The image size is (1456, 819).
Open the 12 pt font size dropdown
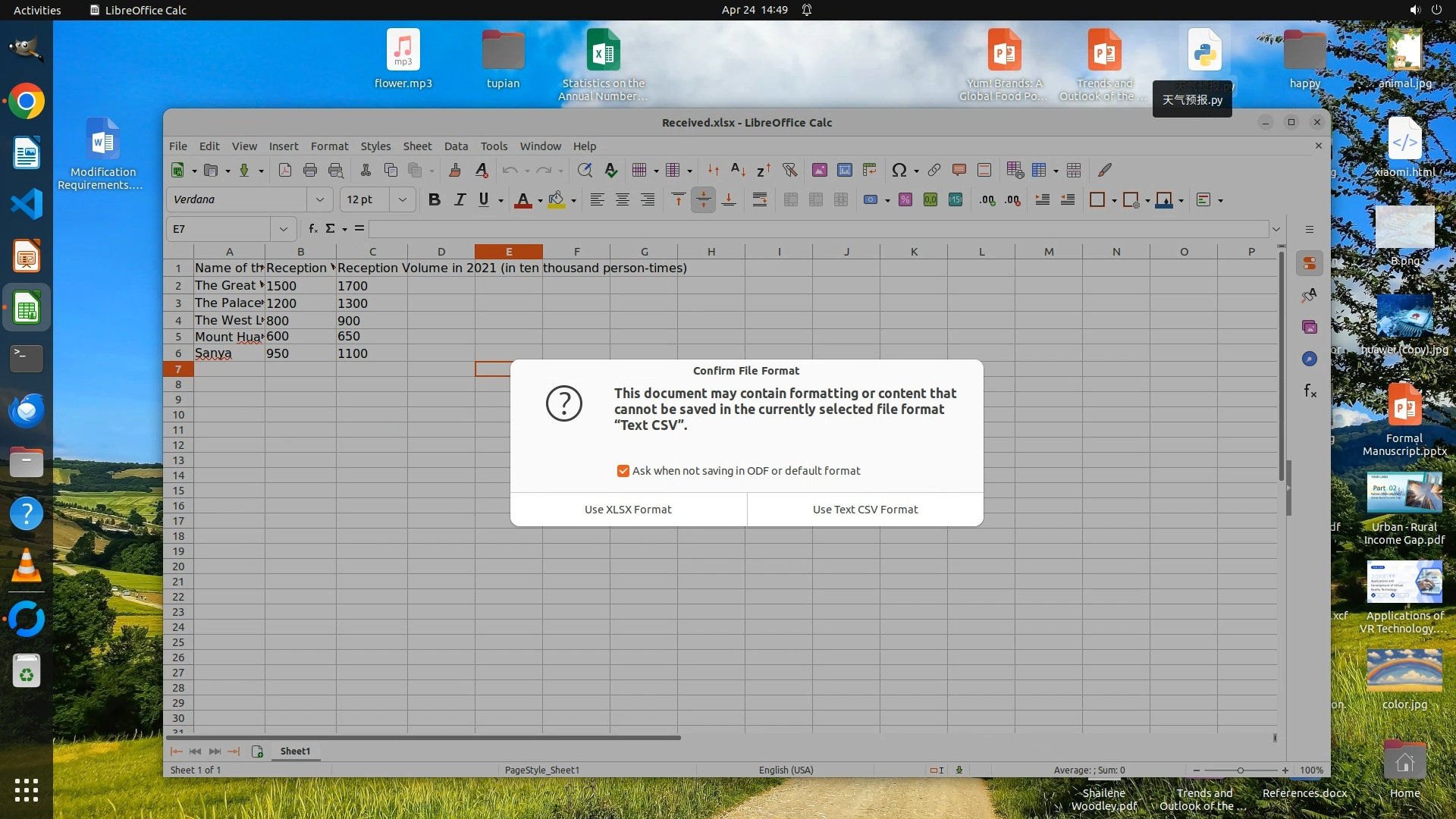click(x=403, y=199)
